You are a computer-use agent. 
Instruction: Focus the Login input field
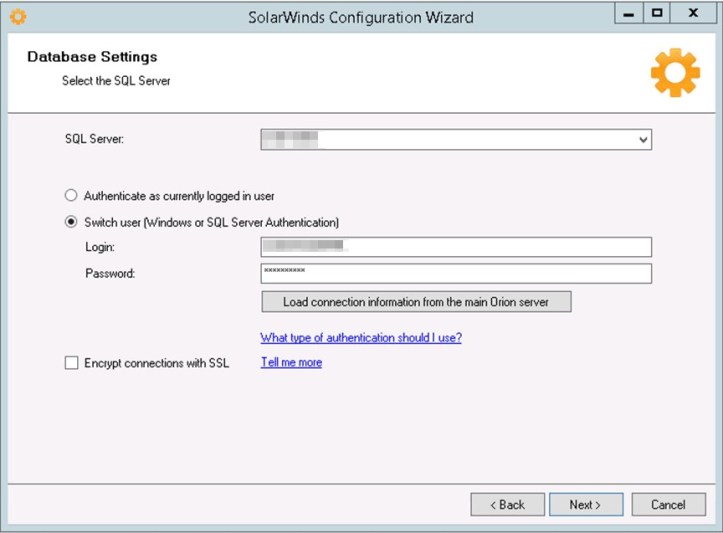pyautogui.click(x=455, y=247)
